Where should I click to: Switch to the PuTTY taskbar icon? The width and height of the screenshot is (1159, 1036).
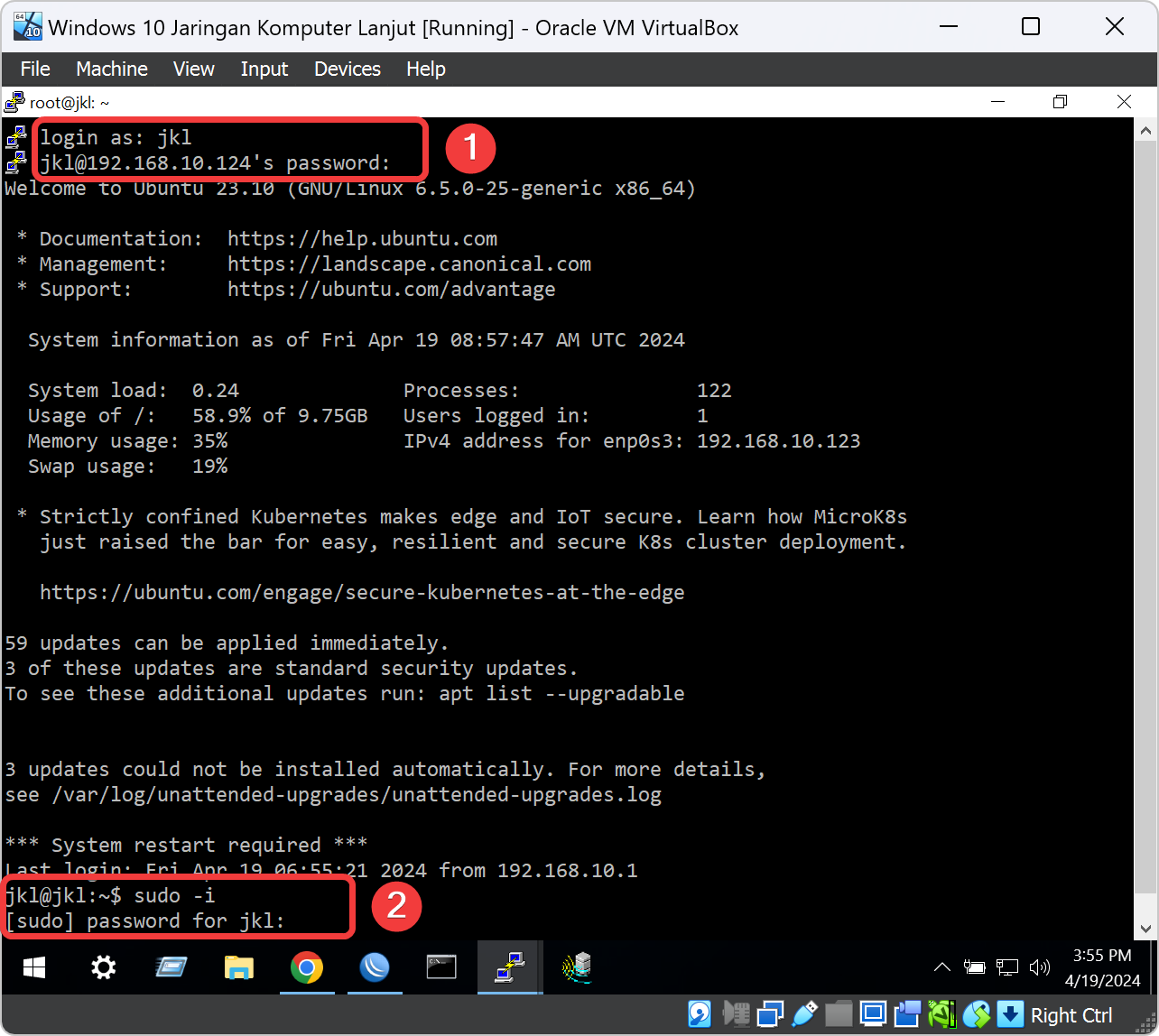tap(510, 968)
